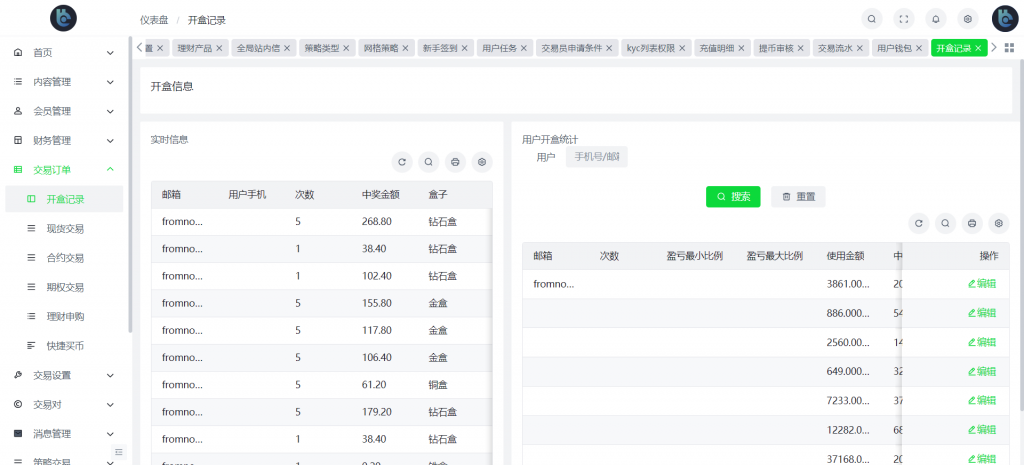The height and width of the screenshot is (465, 1024).
Task: Toggle fullscreen mode in header
Action: (x=904, y=18)
